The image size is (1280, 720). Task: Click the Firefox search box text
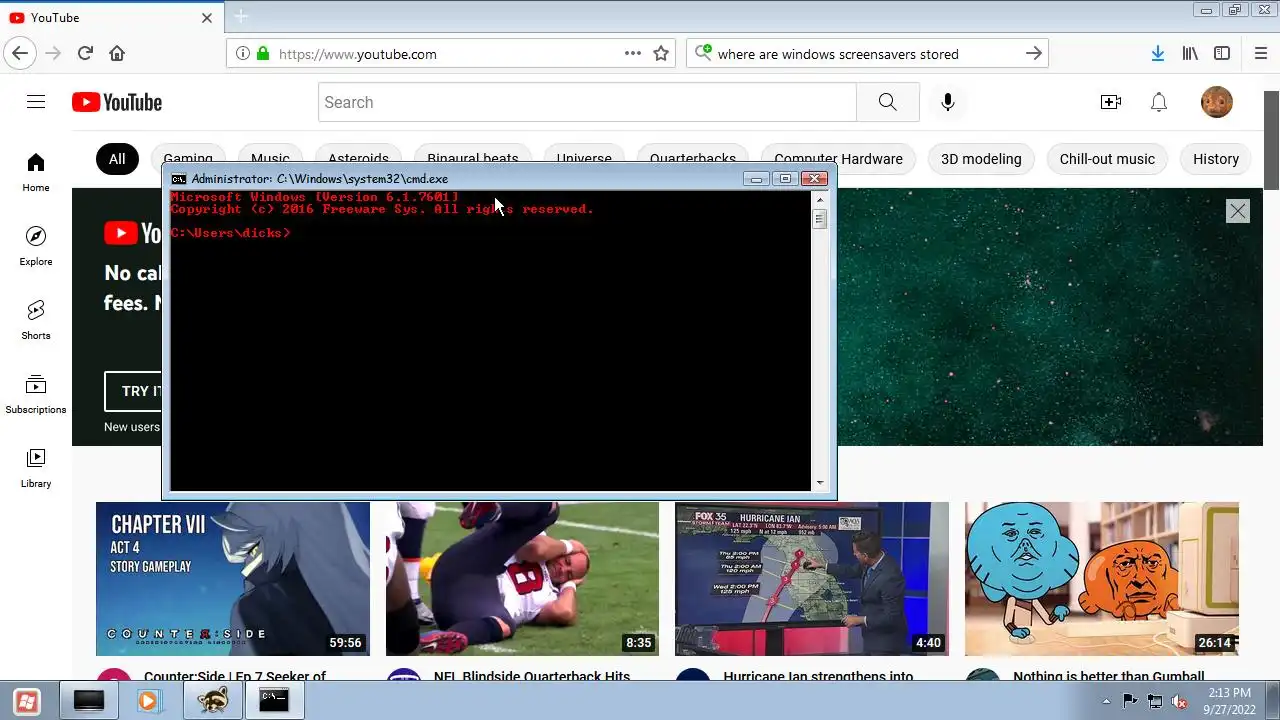point(838,54)
